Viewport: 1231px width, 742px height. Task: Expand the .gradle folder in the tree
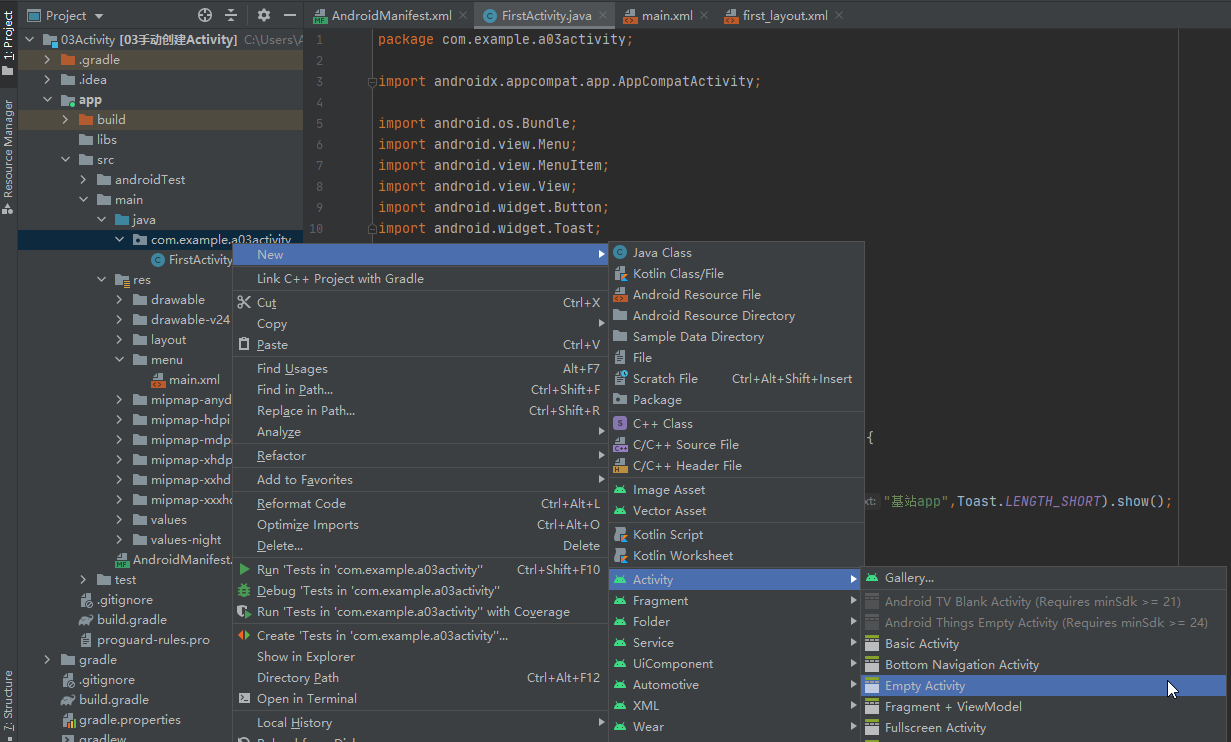(x=47, y=60)
